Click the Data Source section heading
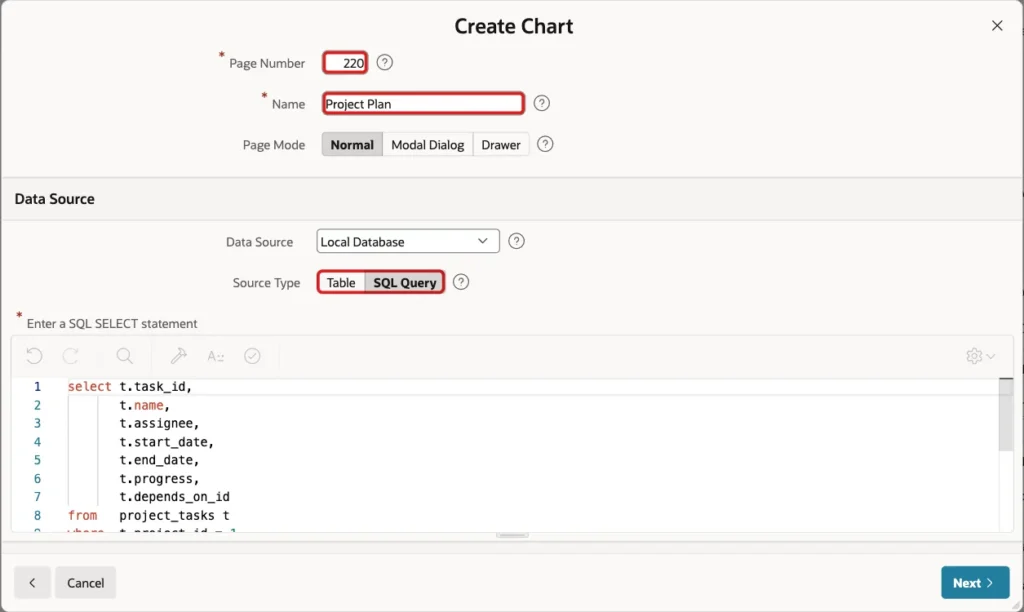The width and height of the screenshot is (1024, 612). pyautogui.click(x=55, y=199)
